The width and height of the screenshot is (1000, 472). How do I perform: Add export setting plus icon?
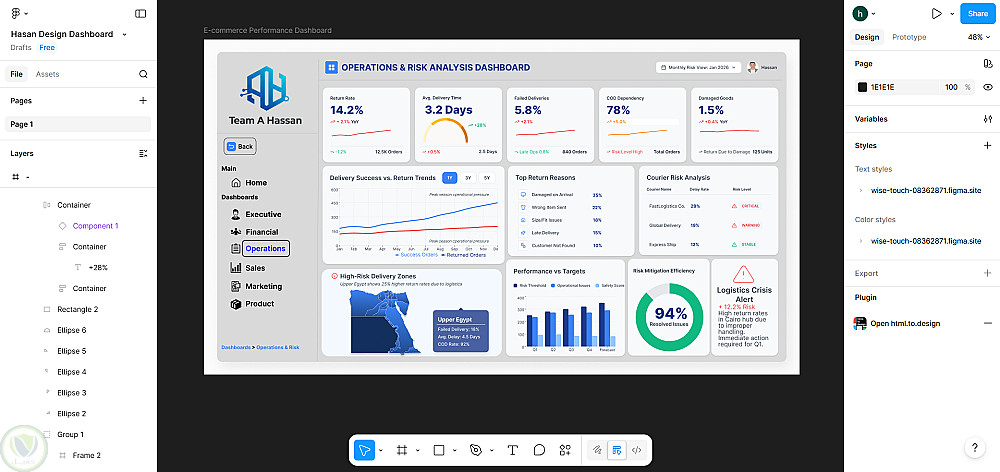(x=988, y=273)
